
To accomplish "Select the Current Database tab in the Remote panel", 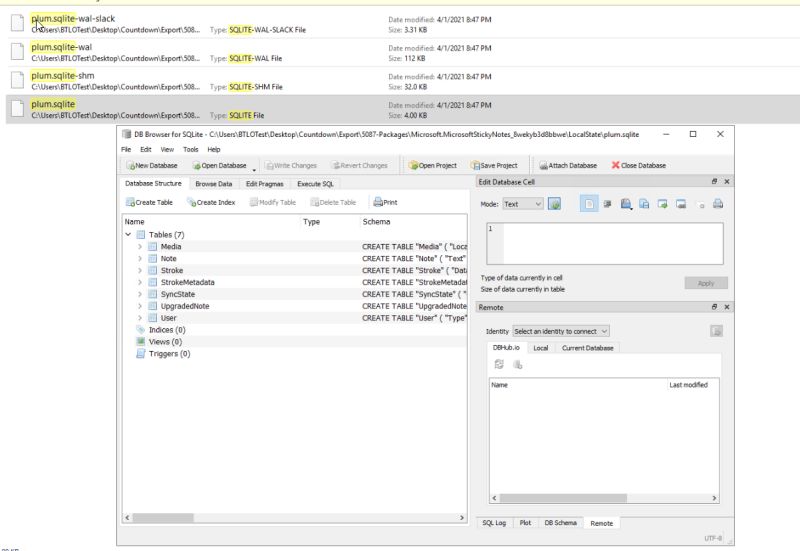I will [x=587, y=348].
